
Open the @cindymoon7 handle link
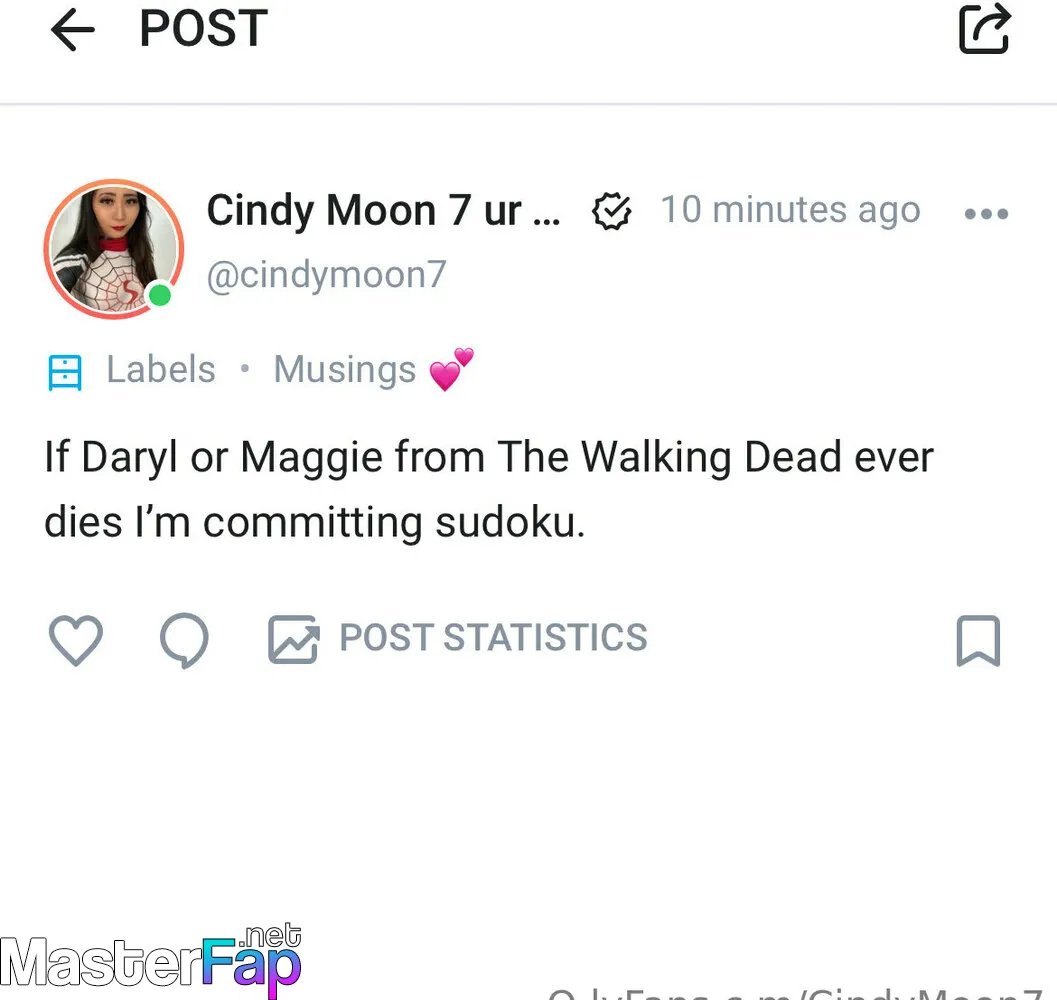(x=326, y=275)
